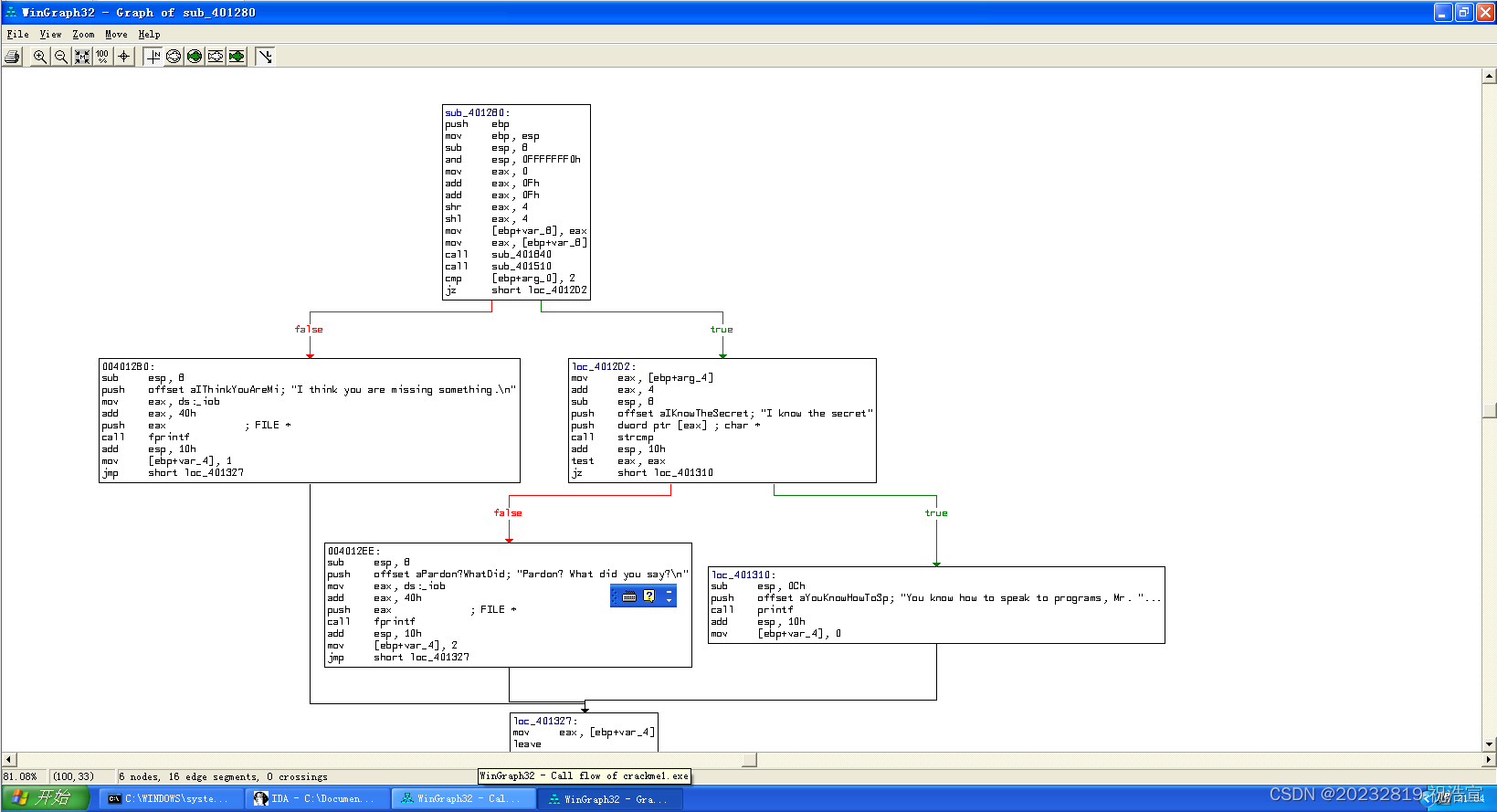Switch to C:\WINDOWS\syste... taskbar window
The image size is (1497, 812).
[172, 798]
